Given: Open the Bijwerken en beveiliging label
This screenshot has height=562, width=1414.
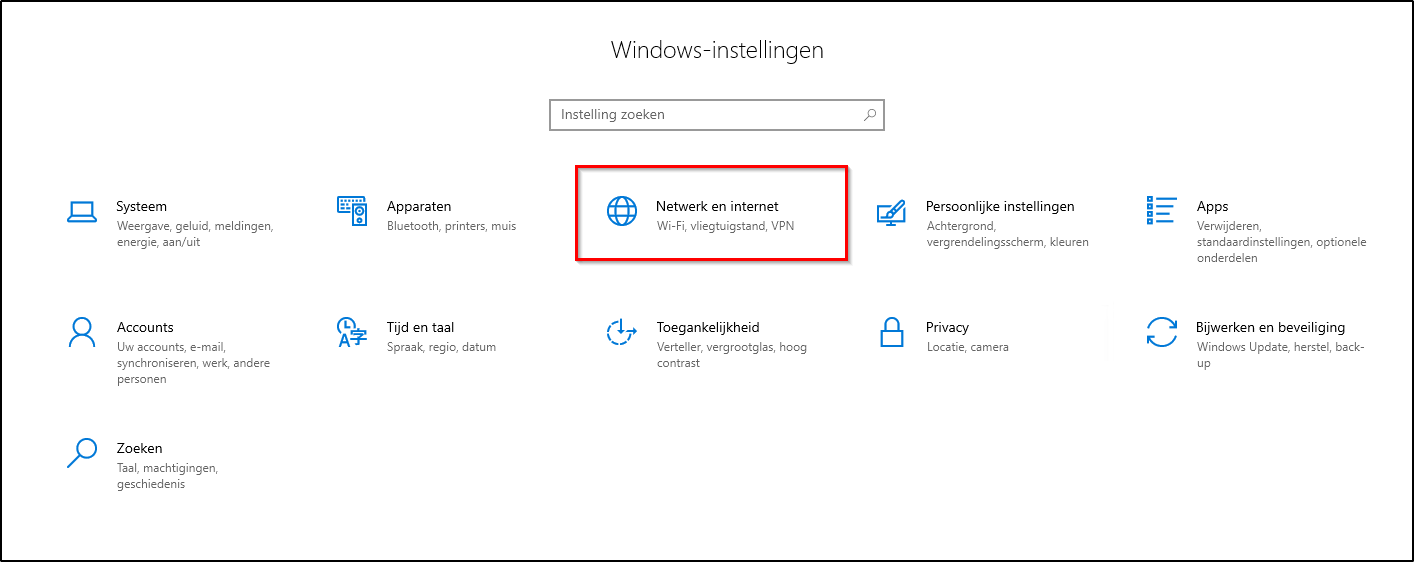Looking at the screenshot, I should 1270,328.
